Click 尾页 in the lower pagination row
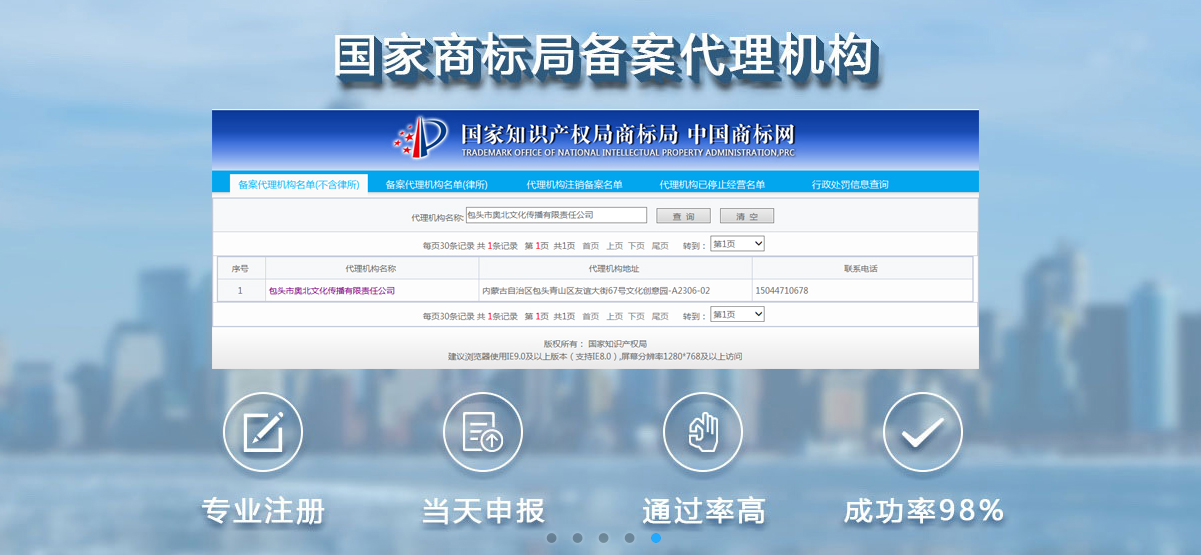The height and width of the screenshot is (555, 1201). point(660,316)
